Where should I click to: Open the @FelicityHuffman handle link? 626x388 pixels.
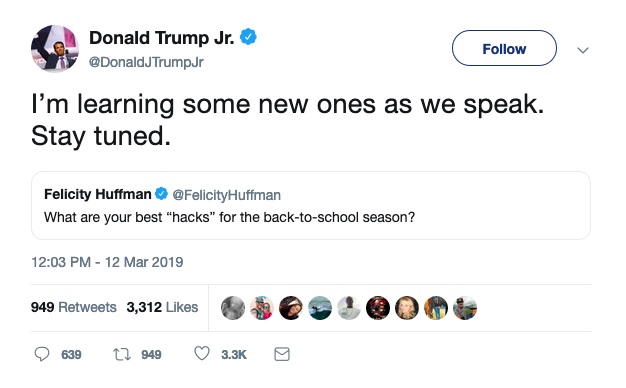[226, 195]
